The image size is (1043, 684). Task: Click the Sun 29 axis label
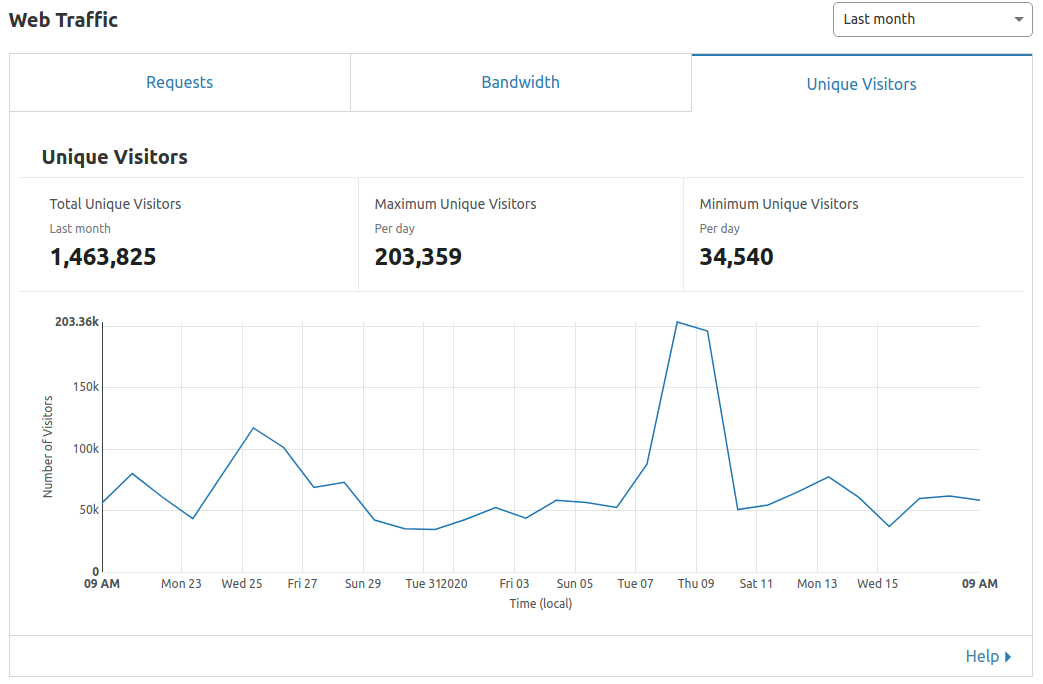point(363,584)
